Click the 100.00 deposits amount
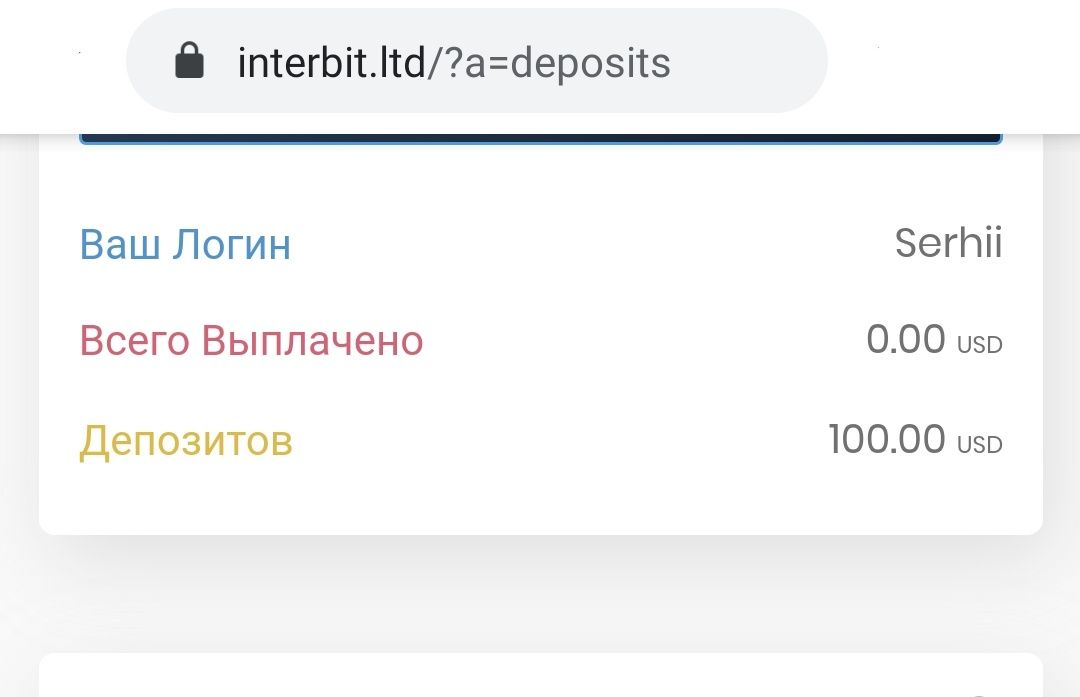 pos(886,439)
